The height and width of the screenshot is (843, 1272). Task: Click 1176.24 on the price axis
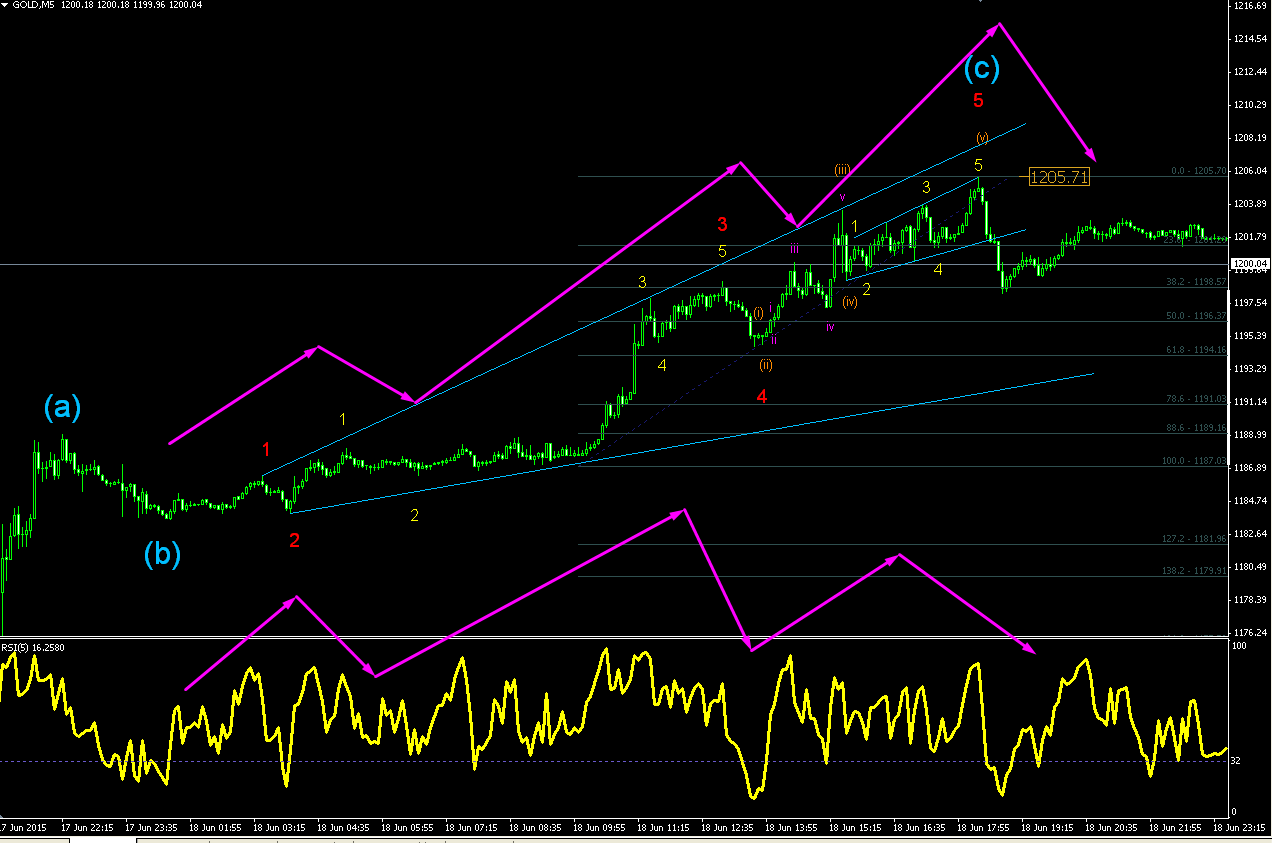(x=1250, y=633)
